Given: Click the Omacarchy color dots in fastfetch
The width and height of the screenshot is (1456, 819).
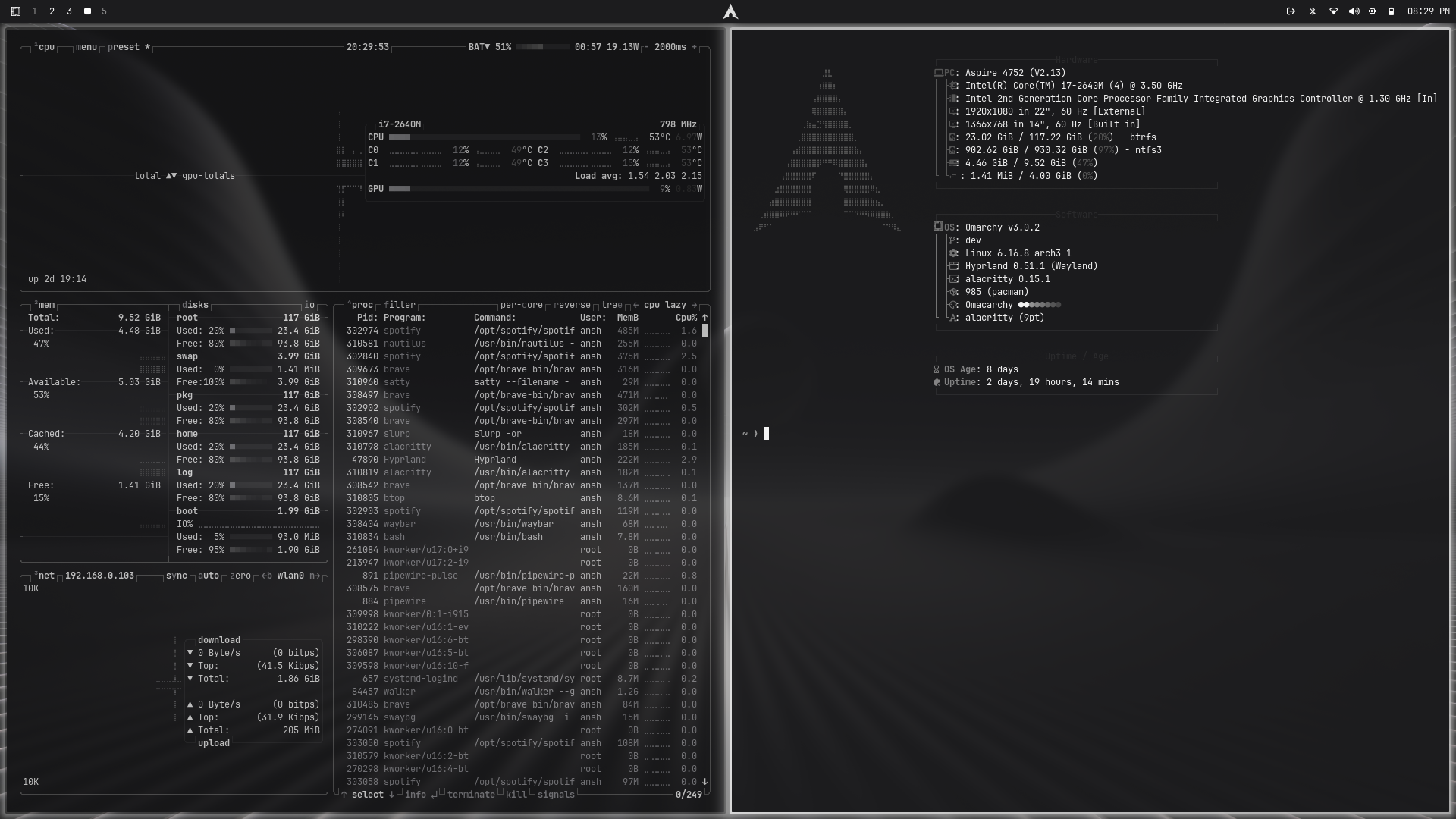Looking at the screenshot, I should (1040, 305).
